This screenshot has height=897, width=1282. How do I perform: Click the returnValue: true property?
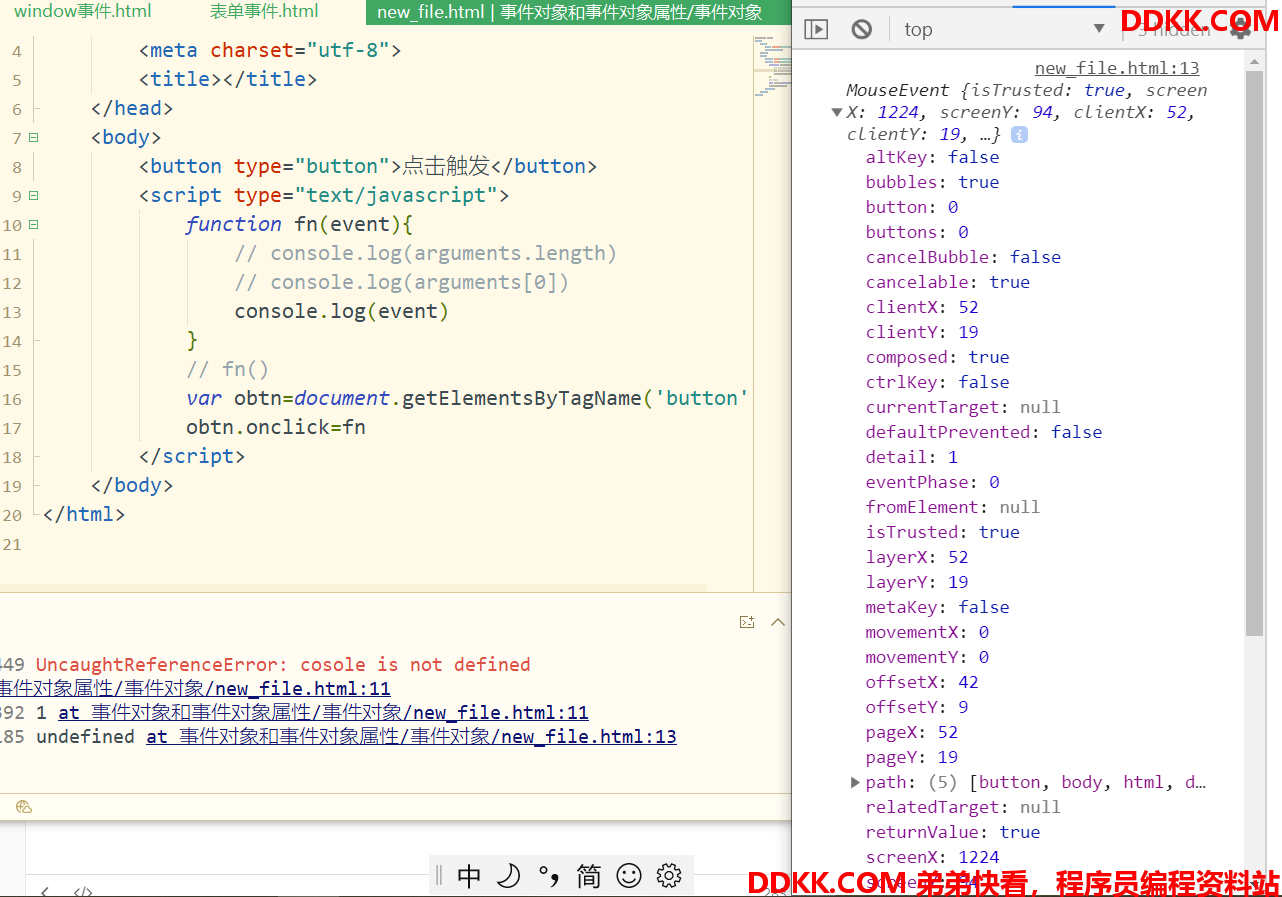[x=953, y=832]
